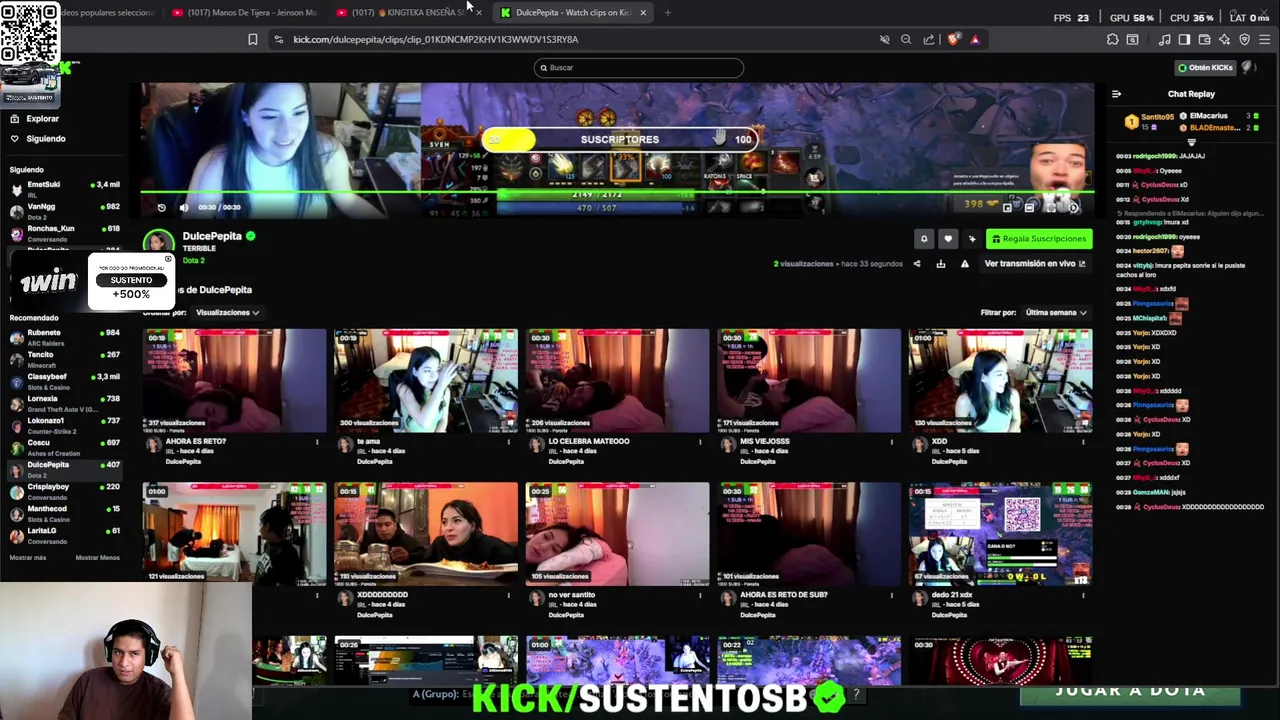
Task: Select the DulcePepita Watch clips tab
Action: click(x=572, y=13)
